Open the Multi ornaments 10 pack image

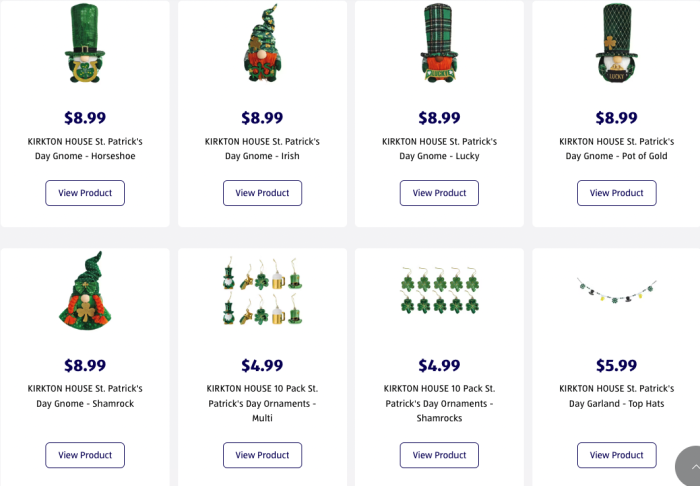[x=262, y=290]
